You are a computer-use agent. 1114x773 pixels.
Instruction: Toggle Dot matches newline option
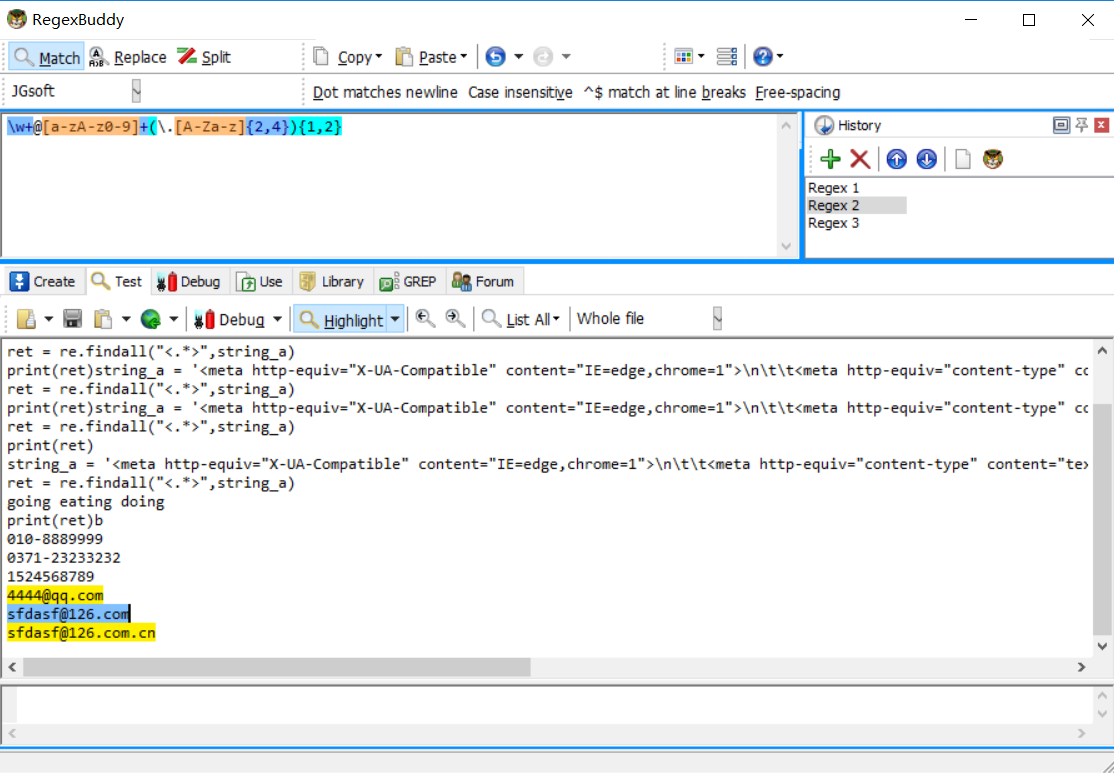pyautogui.click(x=385, y=92)
